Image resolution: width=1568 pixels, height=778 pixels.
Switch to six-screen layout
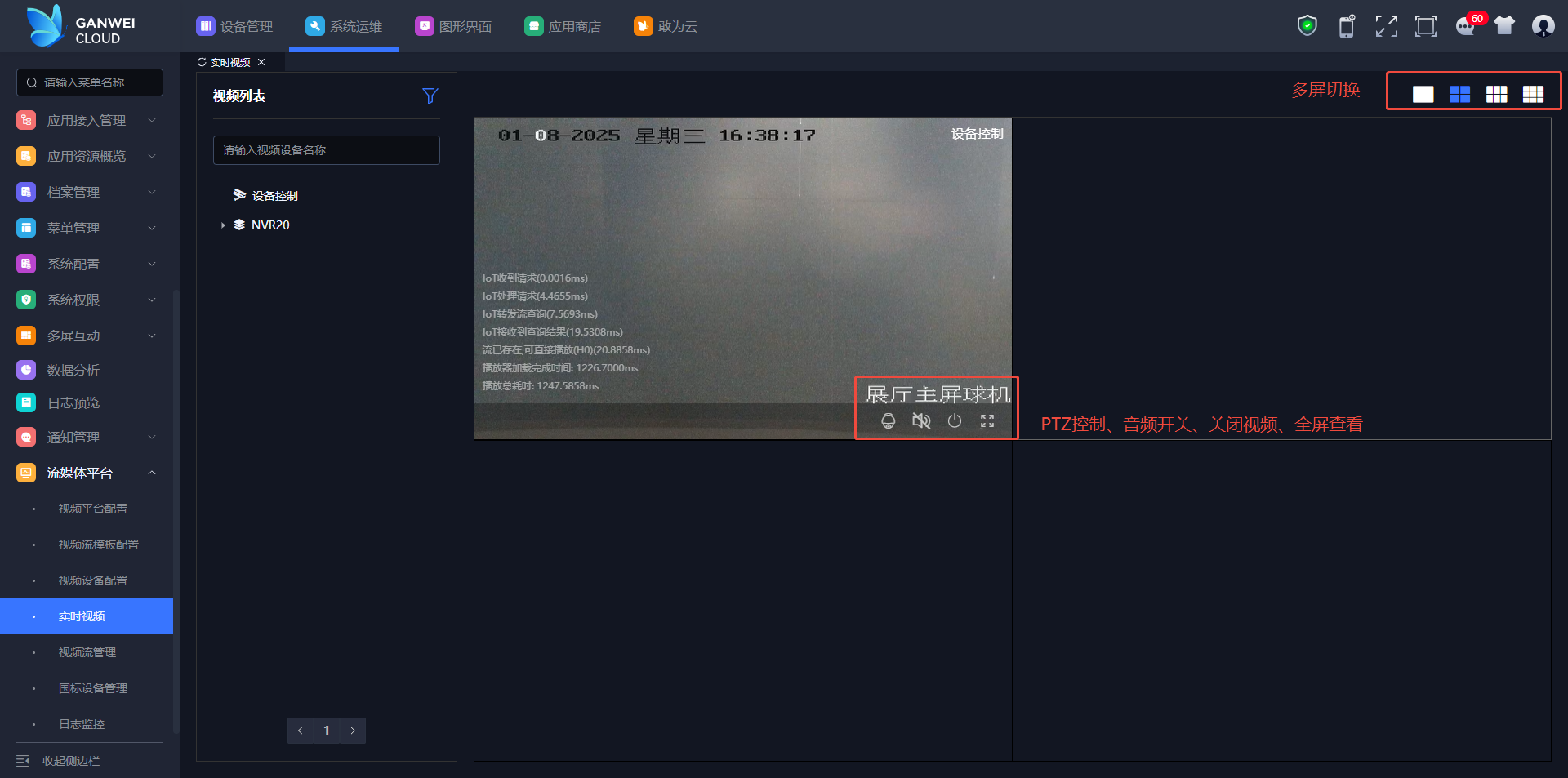tap(1496, 94)
